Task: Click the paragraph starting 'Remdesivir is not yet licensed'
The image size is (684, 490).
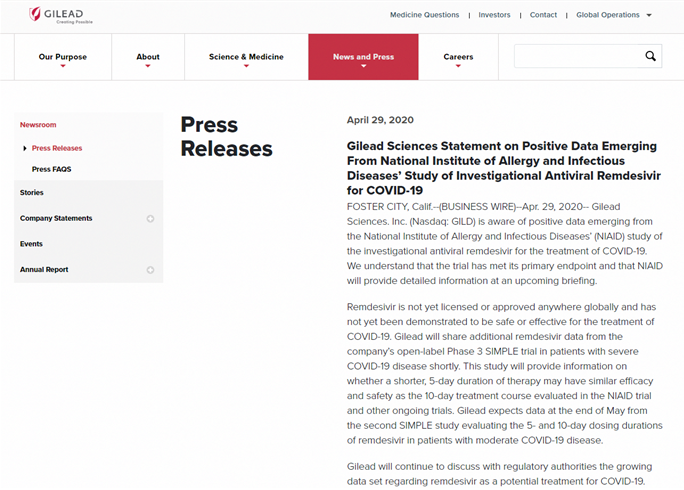Action: pos(505,373)
